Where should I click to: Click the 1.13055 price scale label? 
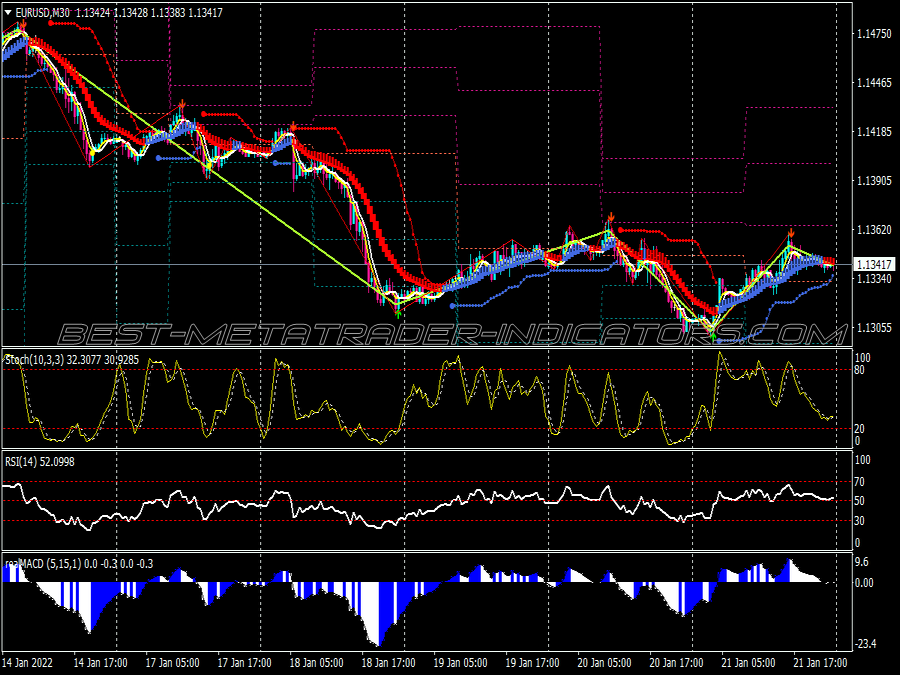pos(874,328)
